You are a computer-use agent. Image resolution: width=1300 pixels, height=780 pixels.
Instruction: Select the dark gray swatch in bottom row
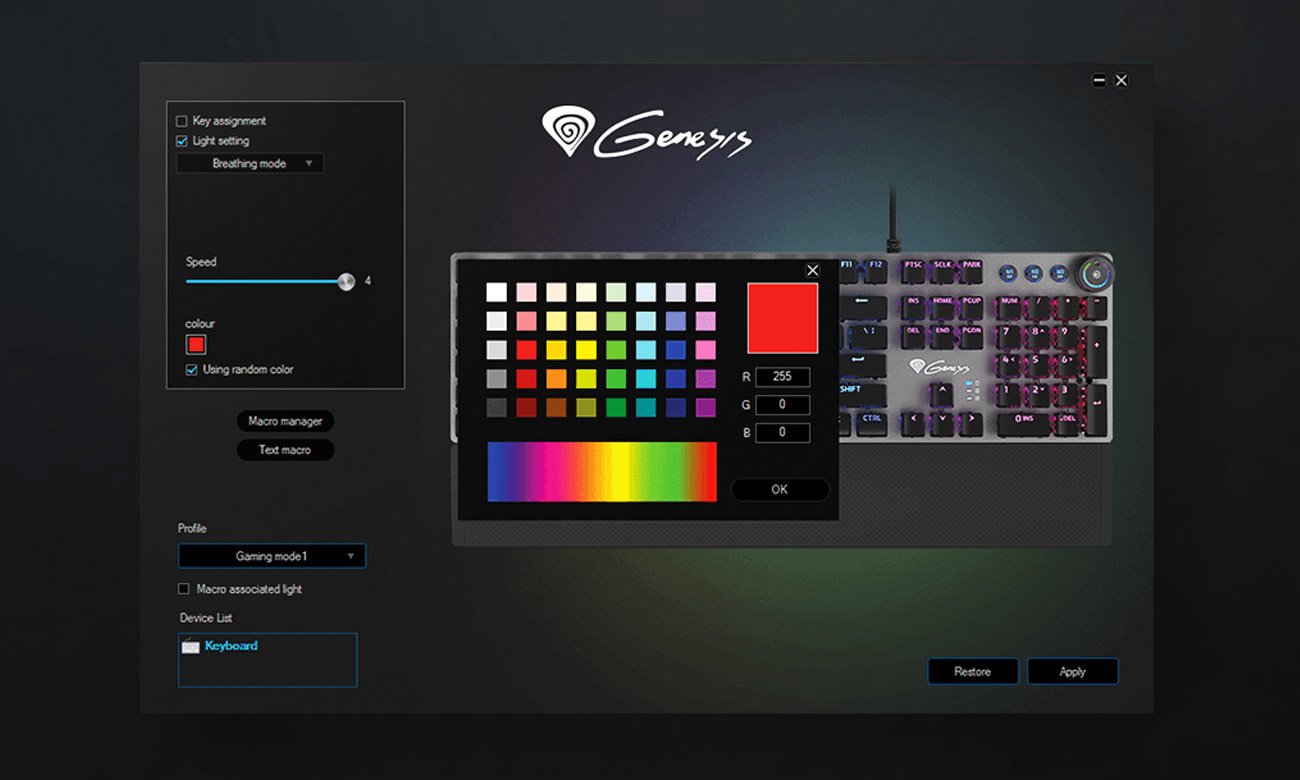pos(496,408)
